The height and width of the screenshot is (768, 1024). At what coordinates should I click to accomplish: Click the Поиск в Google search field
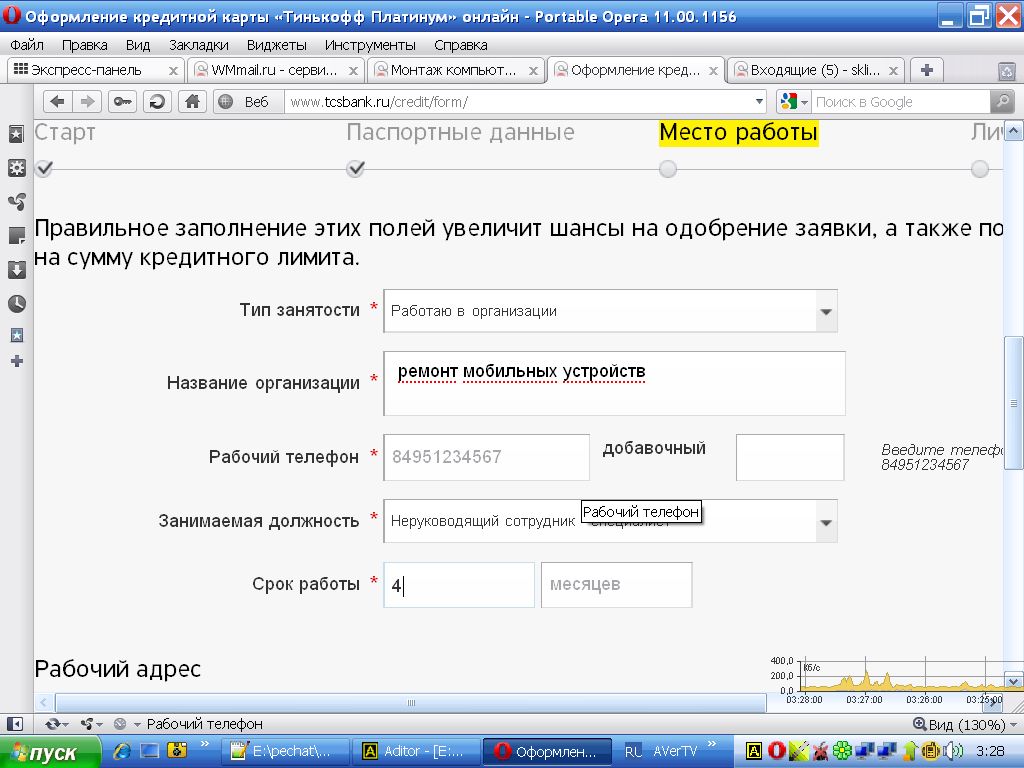[901, 102]
